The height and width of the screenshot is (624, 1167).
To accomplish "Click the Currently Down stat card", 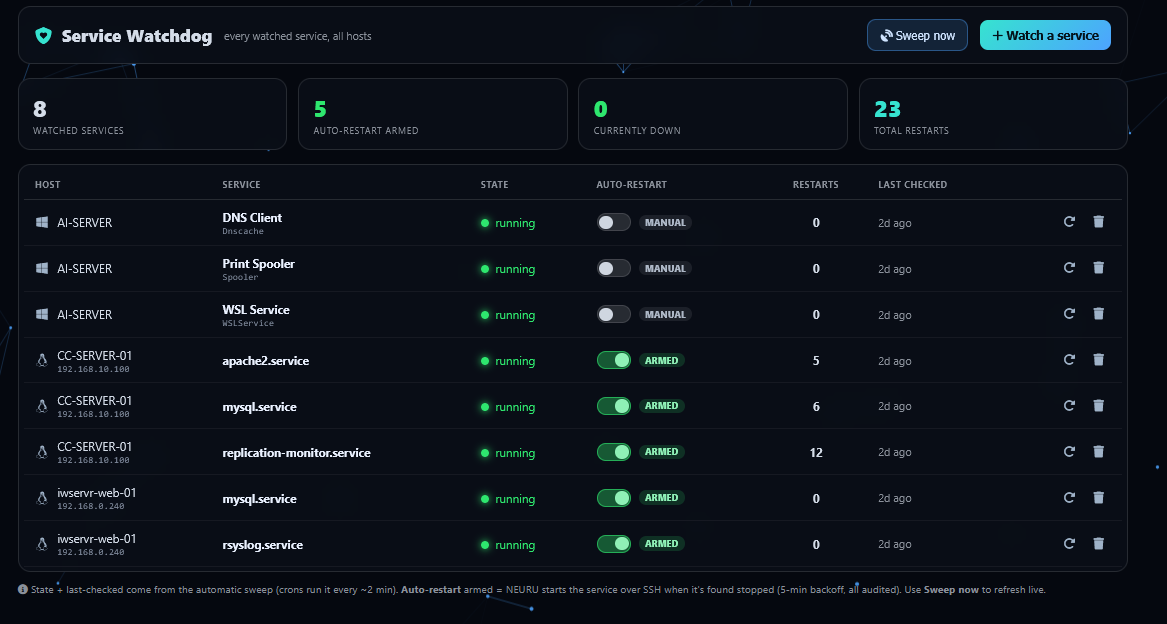I will click(x=713, y=114).
